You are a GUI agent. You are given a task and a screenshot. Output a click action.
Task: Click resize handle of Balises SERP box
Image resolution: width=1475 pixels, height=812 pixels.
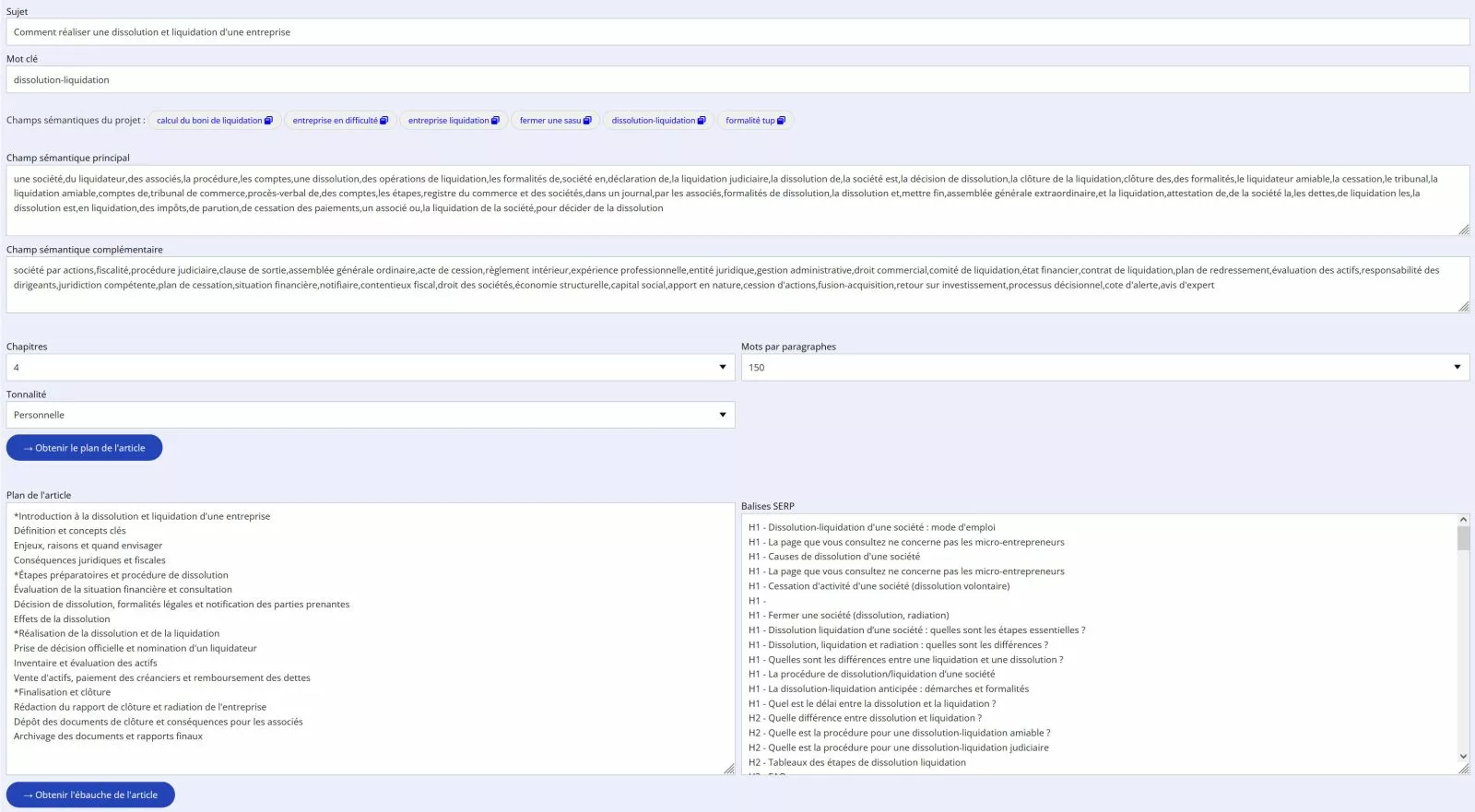[1464, 769]
